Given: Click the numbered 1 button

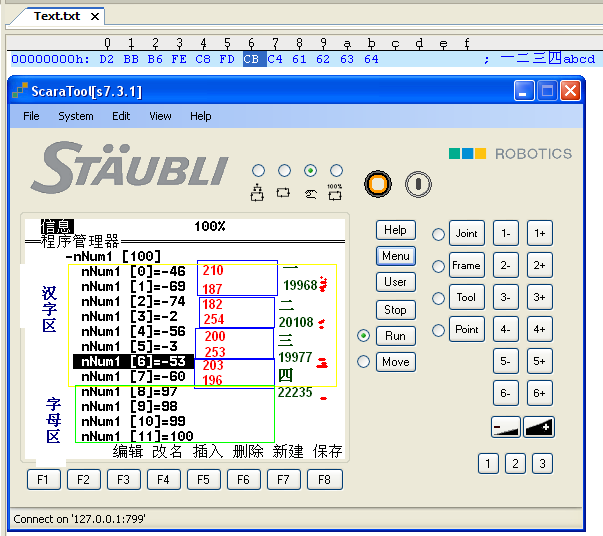Looking at the screenshot, I should pos(488,464).
